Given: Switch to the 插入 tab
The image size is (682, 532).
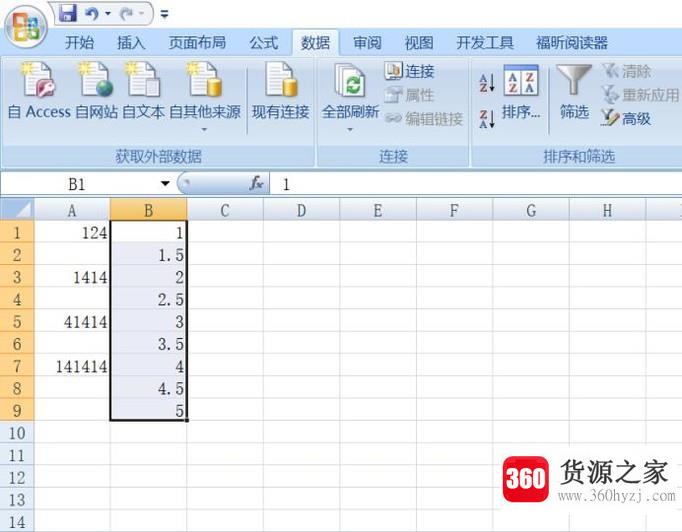Looking at the screenshot, I should (x=131, y=43).
